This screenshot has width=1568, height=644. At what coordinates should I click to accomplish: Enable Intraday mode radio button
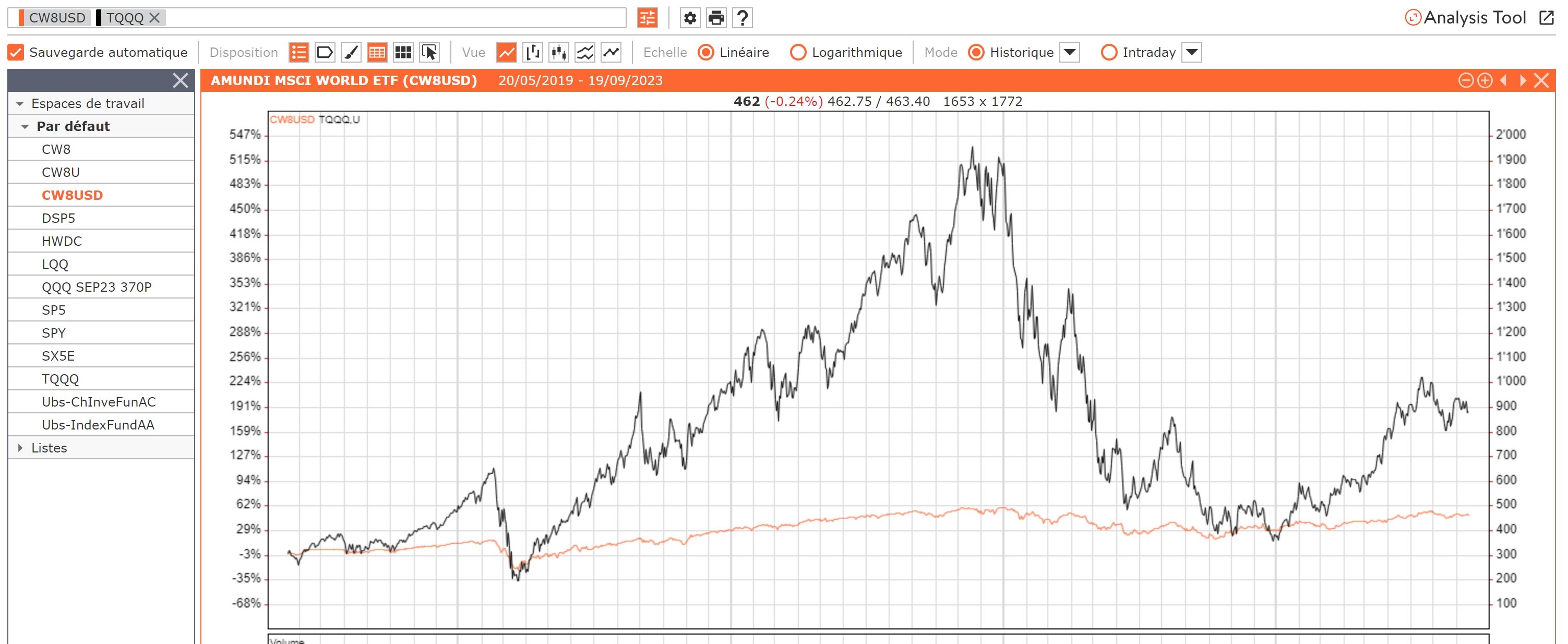1108,52
